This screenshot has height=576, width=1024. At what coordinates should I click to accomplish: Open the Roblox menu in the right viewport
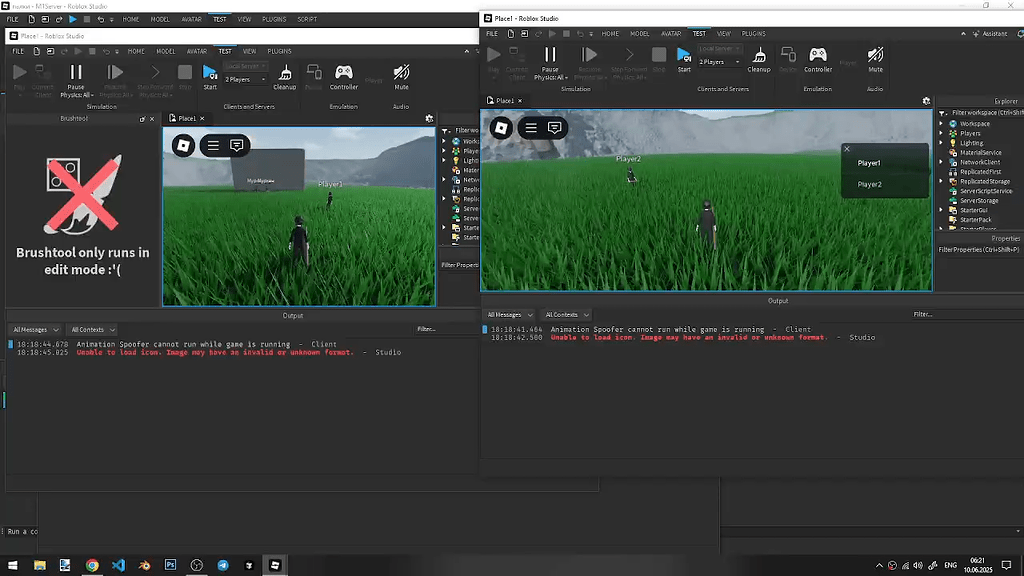tap(502, 128)
